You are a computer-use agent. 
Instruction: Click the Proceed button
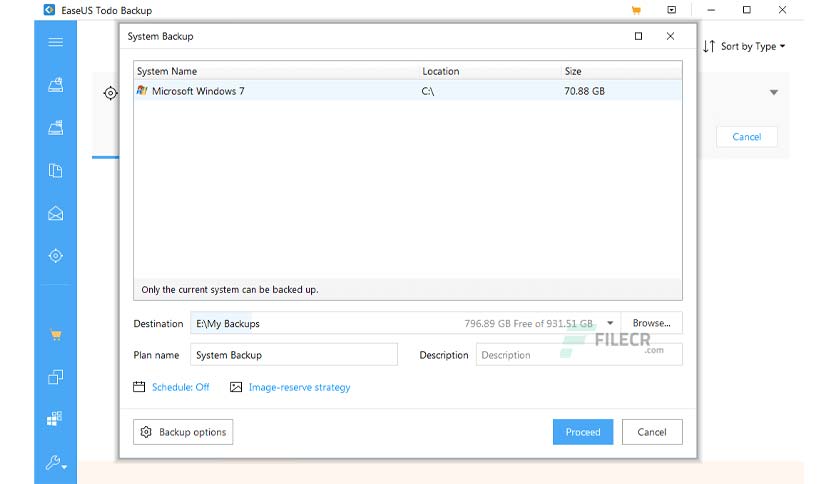pyautogui.click(x=583, y=432)
